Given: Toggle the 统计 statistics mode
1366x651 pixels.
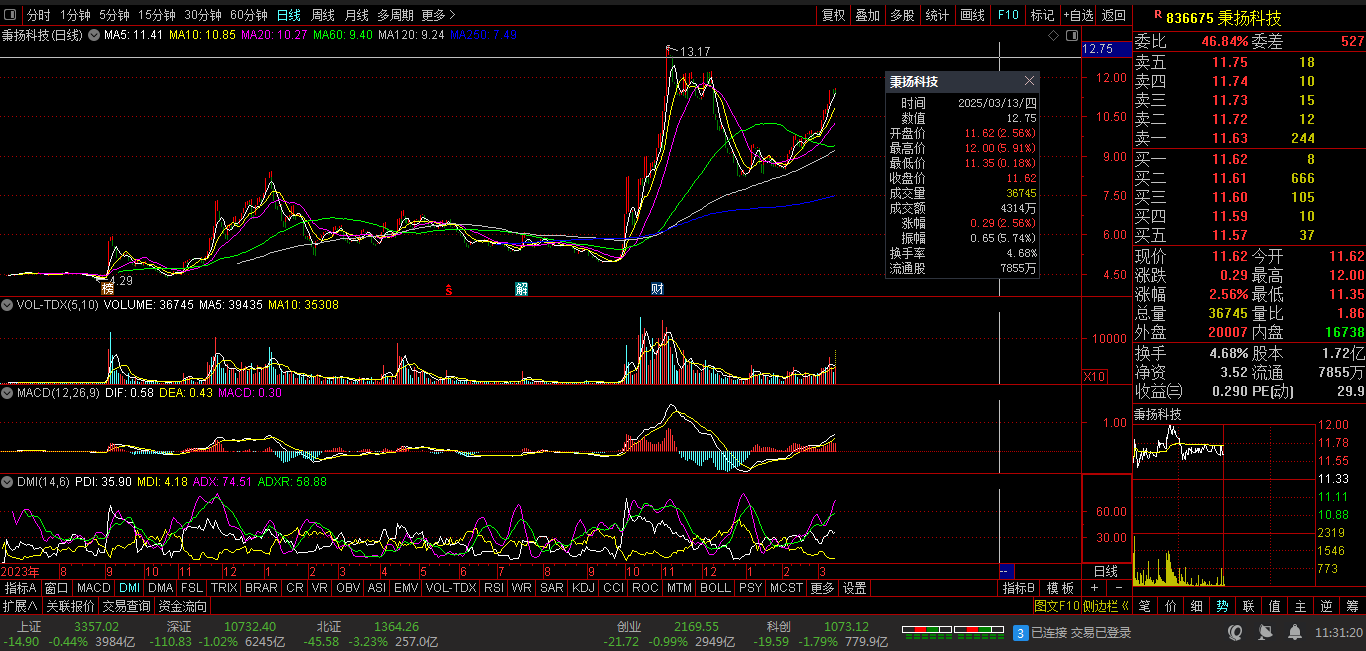Looking at the screenshot, I should point(937,15).
